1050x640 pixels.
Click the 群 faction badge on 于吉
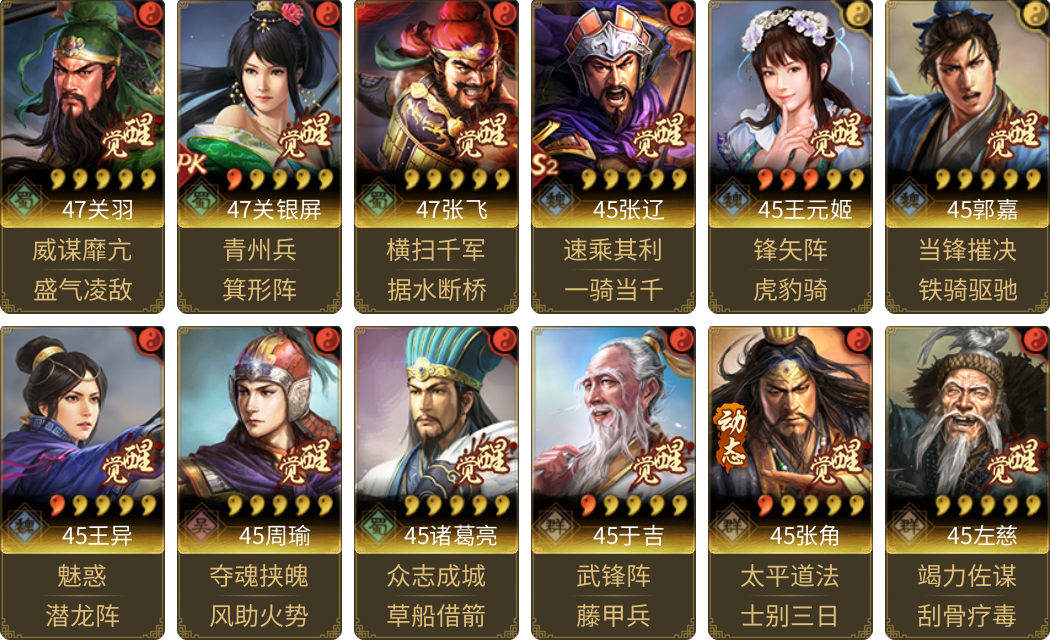click(554, 526)
